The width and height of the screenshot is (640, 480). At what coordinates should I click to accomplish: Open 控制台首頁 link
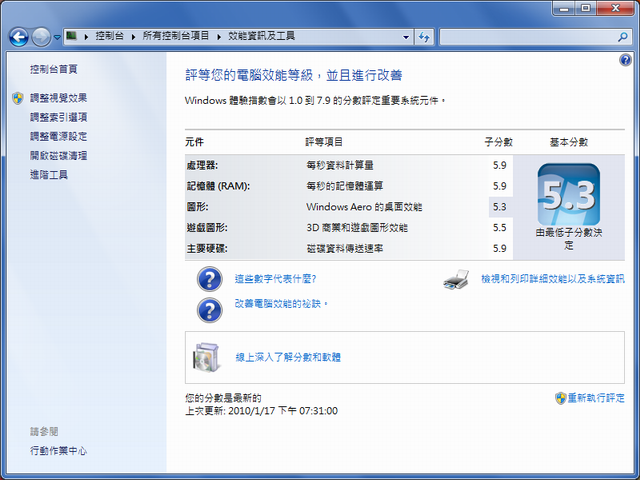click(53, 69)
